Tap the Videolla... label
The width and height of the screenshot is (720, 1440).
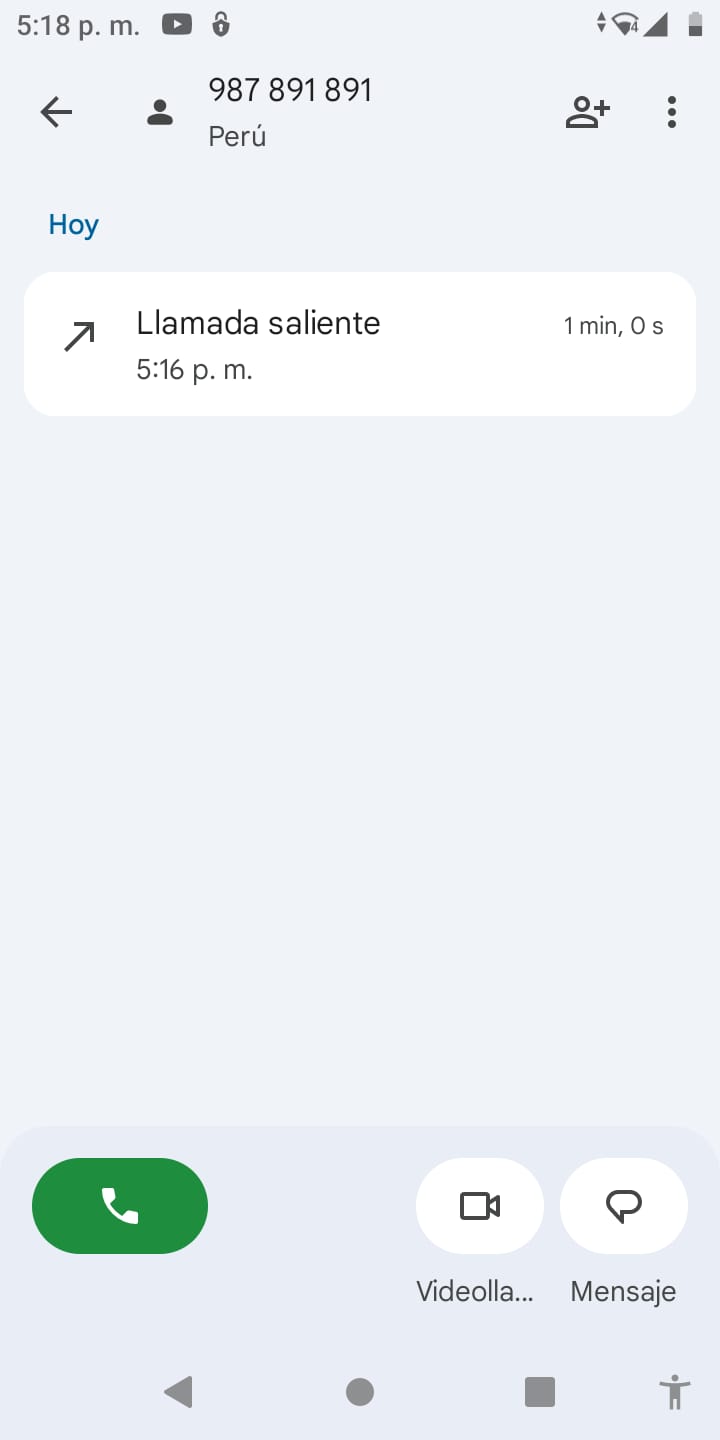coord(475,1291)
